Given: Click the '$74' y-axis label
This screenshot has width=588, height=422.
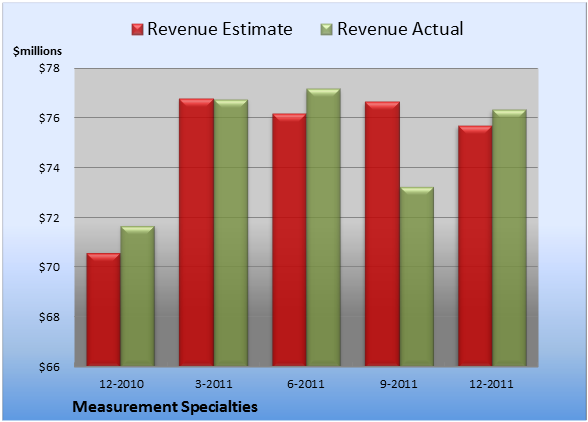Looking at the screenshot, I should [49, 168].
